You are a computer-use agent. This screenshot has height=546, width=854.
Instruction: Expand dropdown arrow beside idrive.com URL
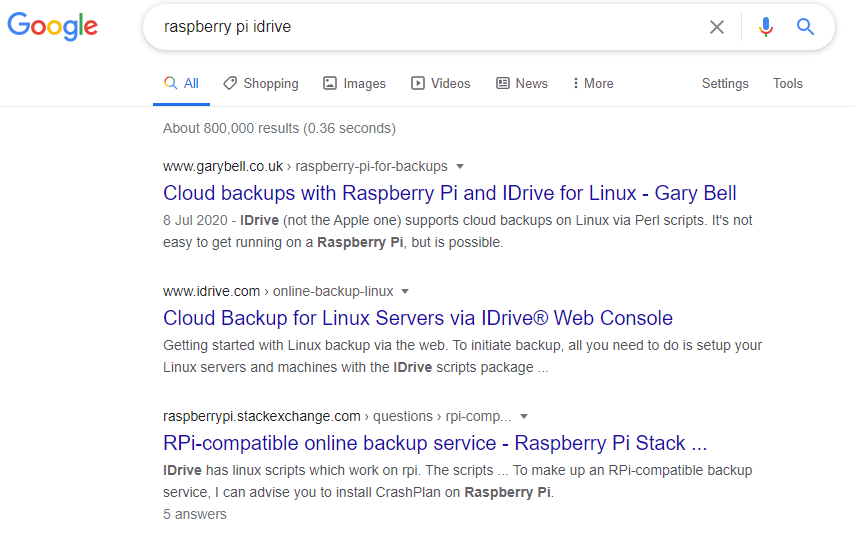405,292
